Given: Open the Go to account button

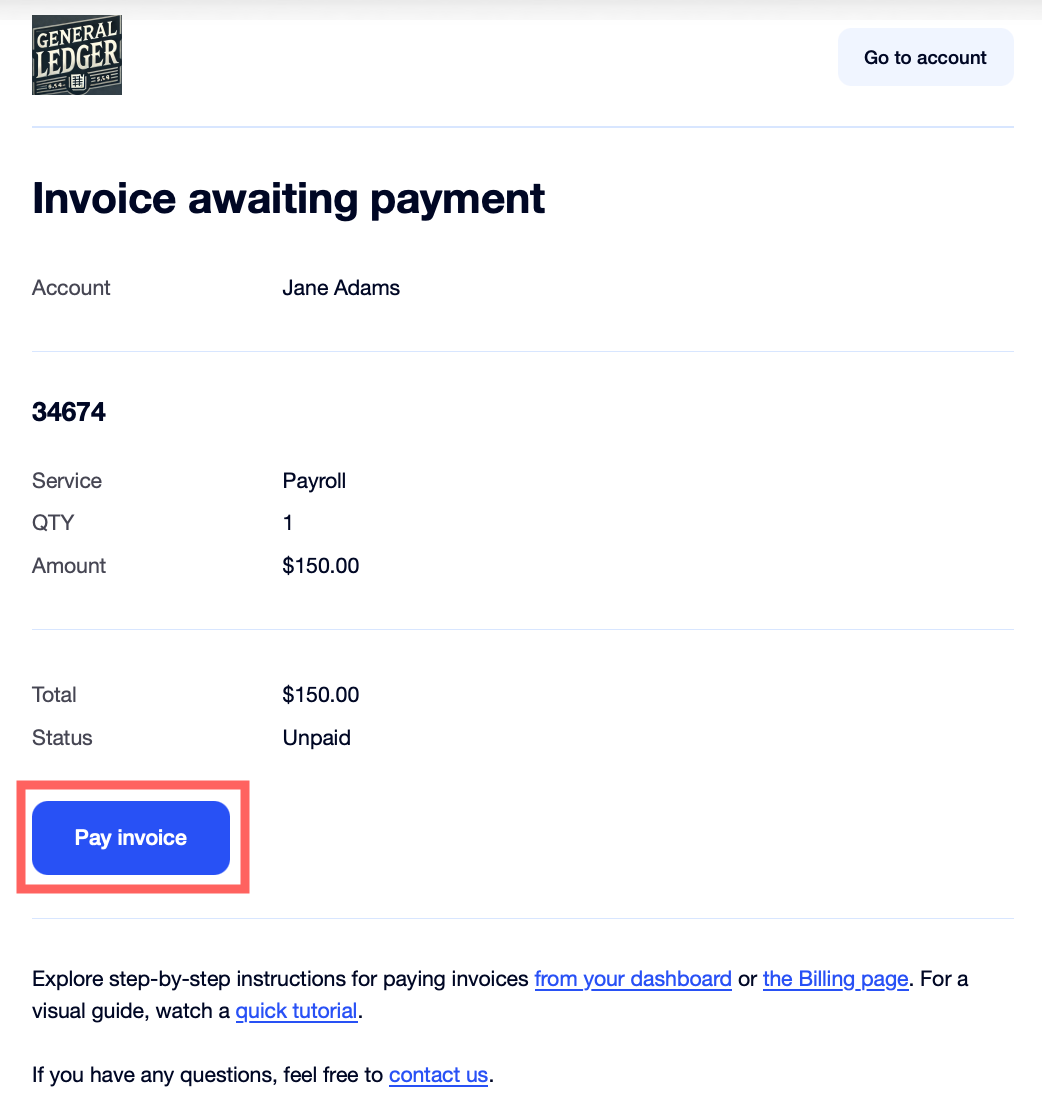Looking at the screenshot, I should coord(925,58).
